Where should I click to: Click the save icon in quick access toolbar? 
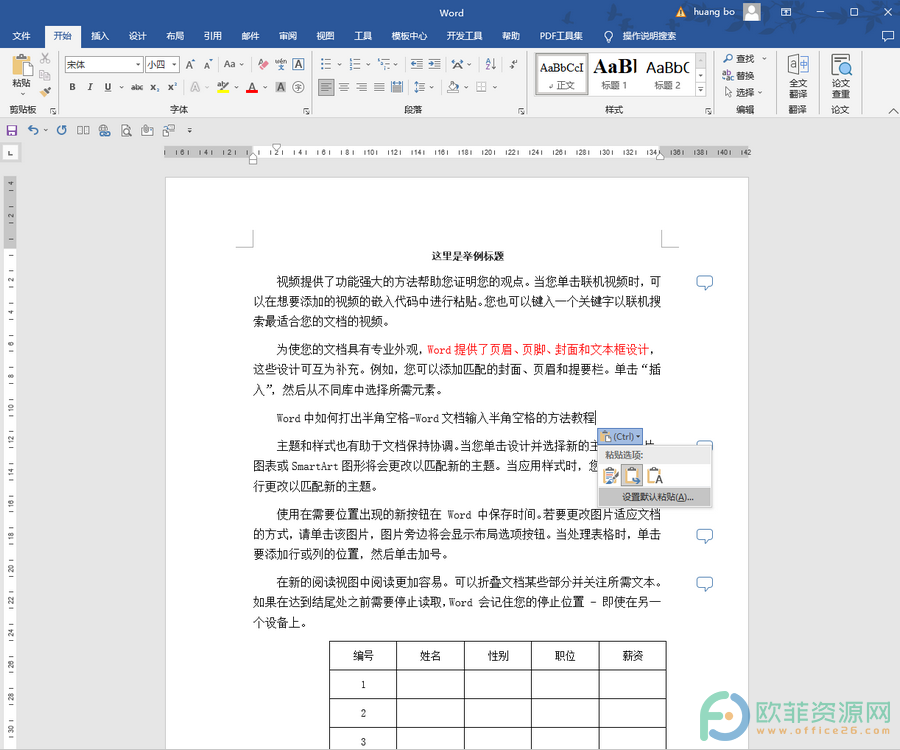[x=11, y=130]
